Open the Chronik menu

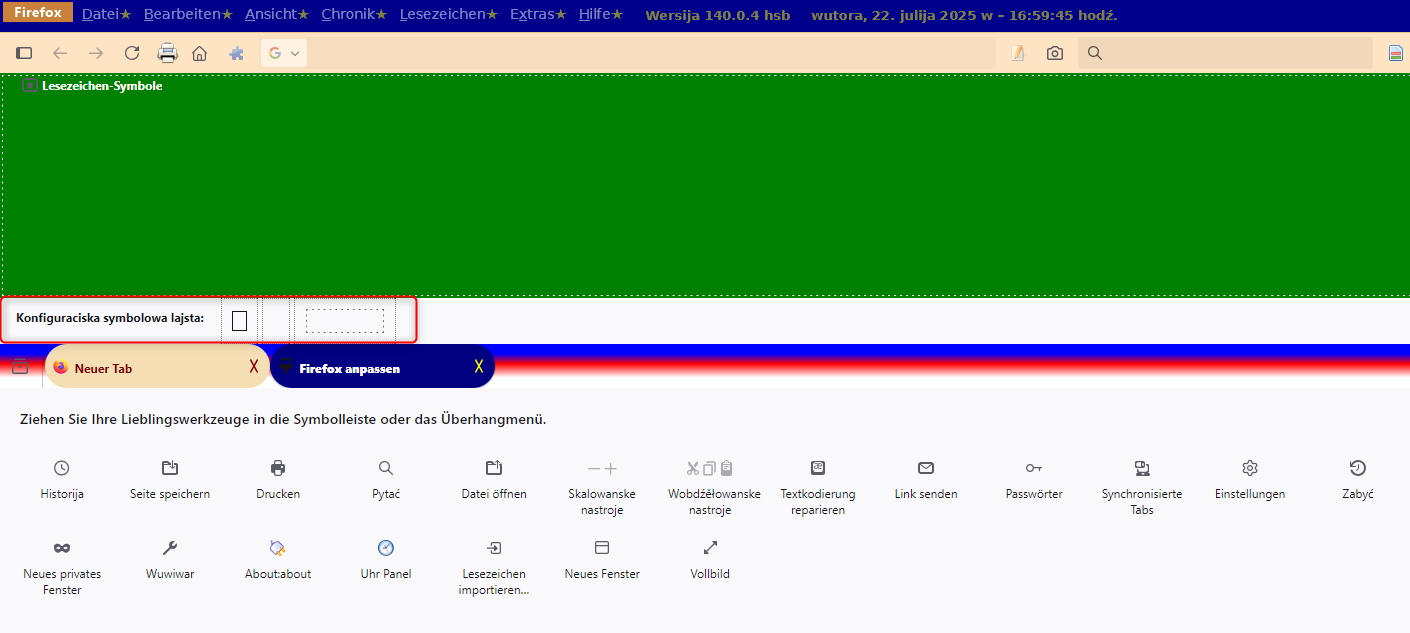354,15
